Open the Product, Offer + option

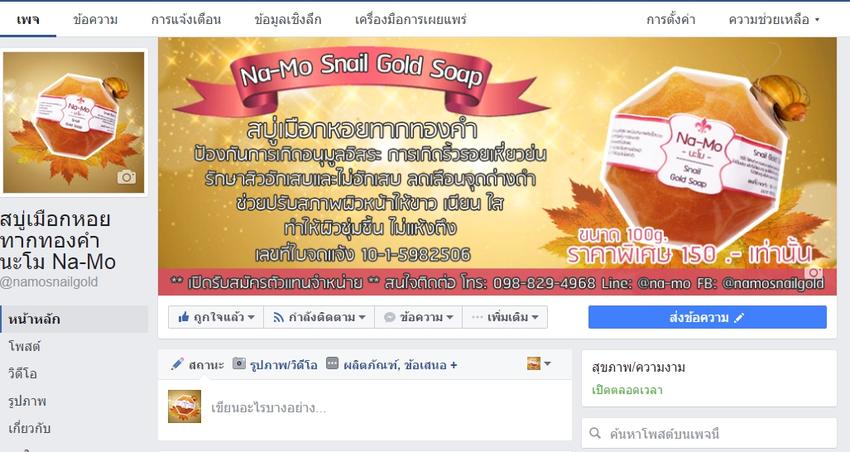click(400, 365)
